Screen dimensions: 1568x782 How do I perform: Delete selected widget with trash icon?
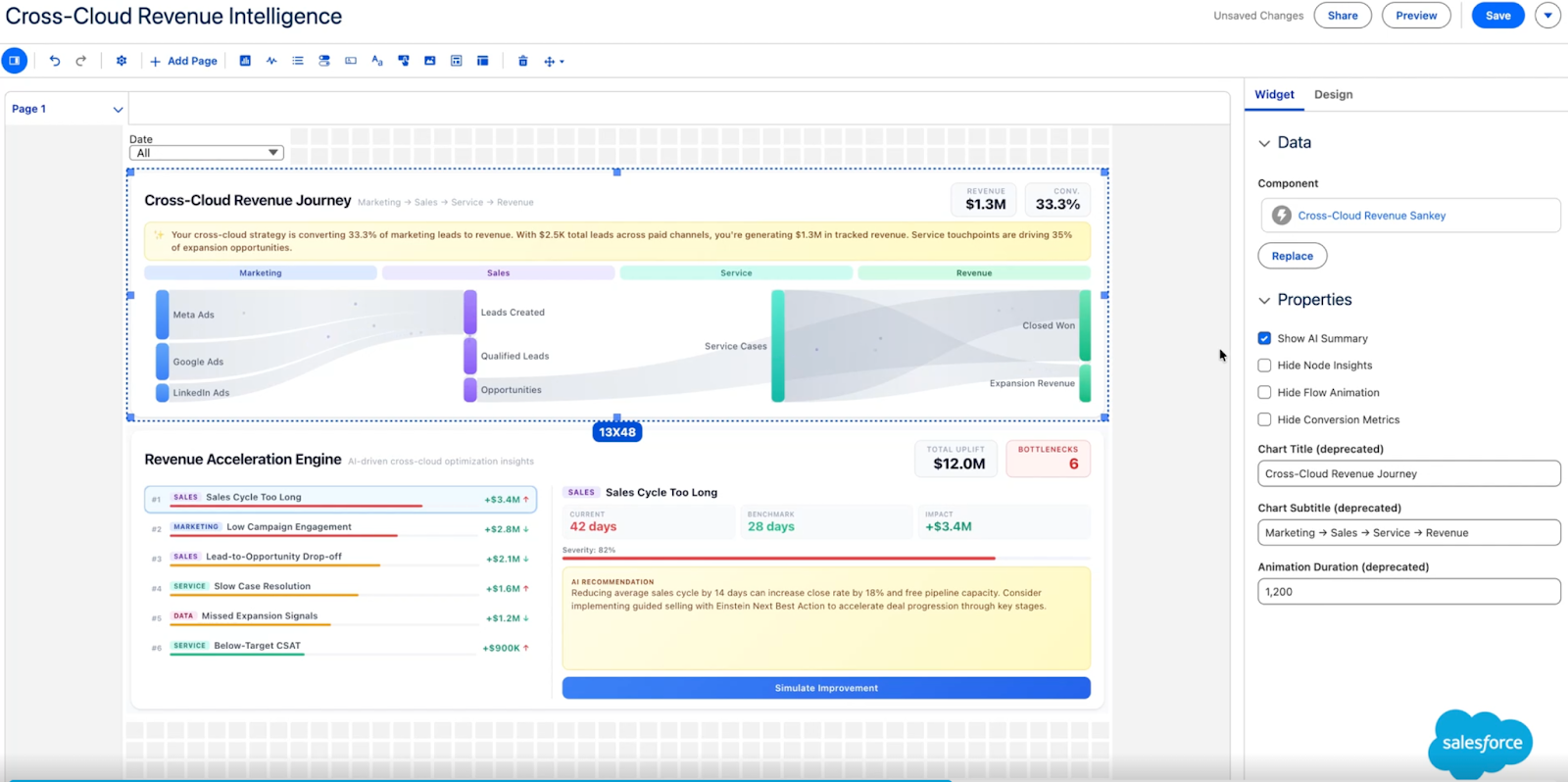523,61
